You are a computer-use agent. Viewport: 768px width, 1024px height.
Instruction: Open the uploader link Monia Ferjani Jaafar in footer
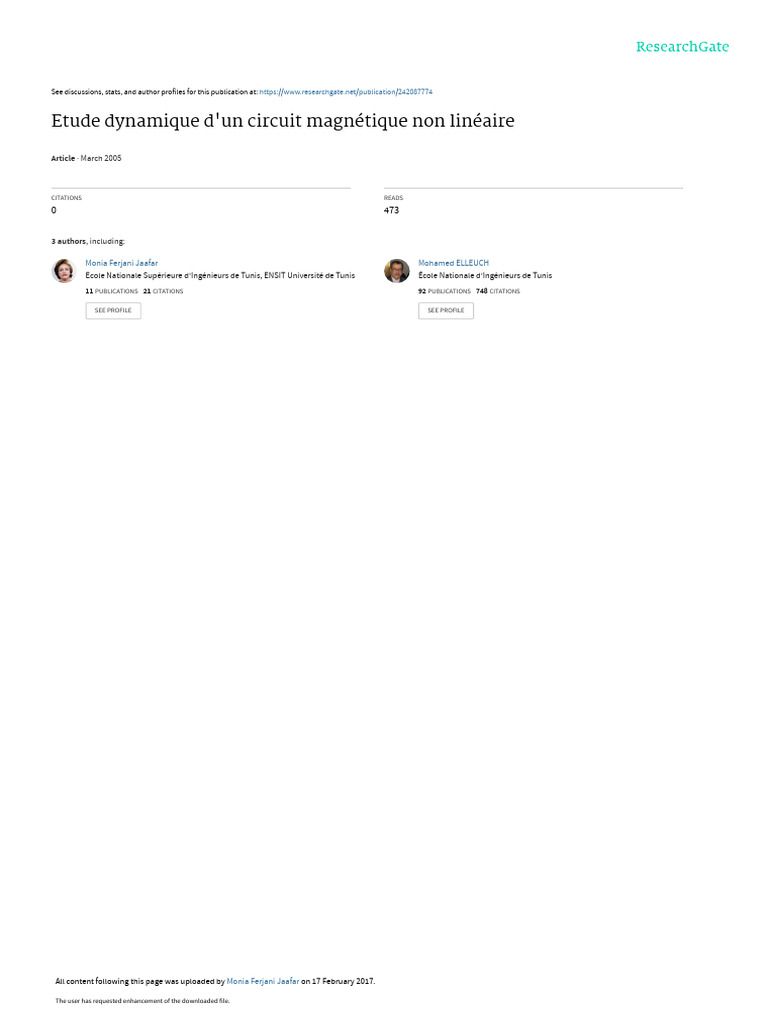tap(263, 981)
